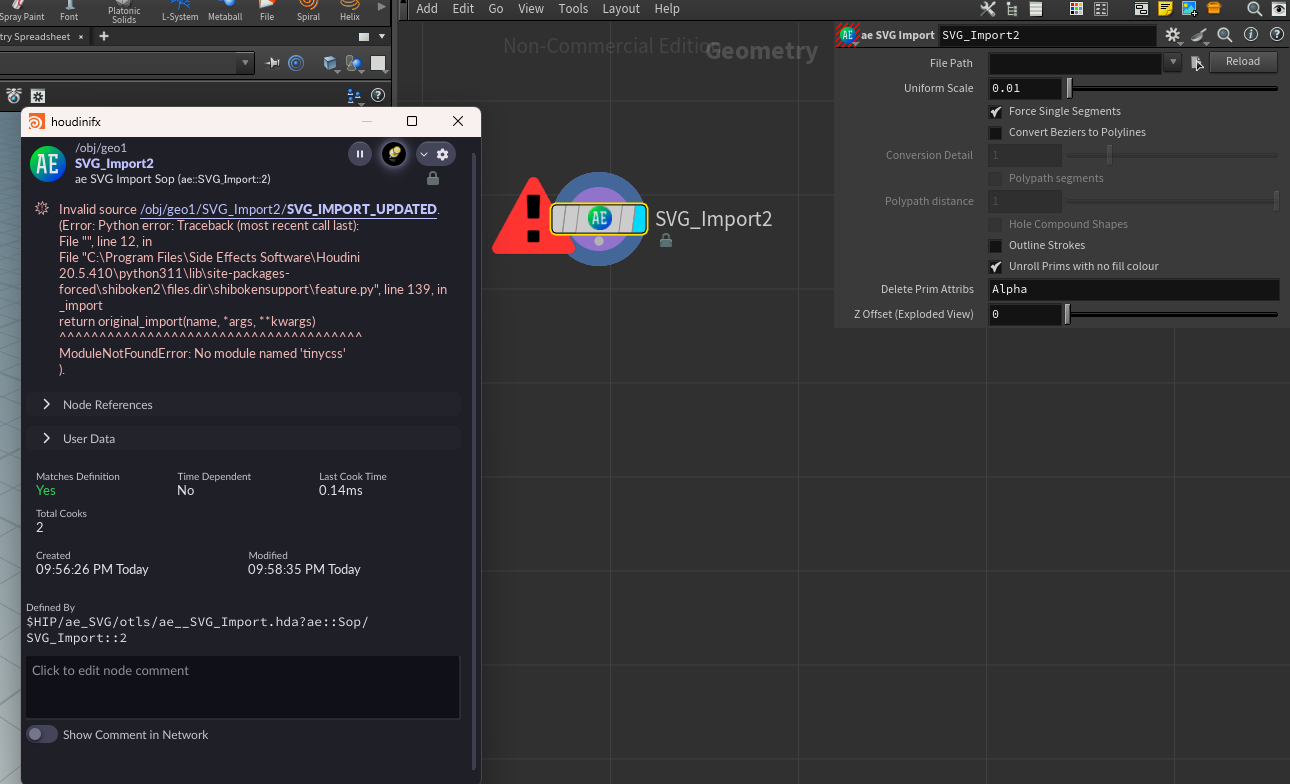Switch to tree view in network editor
Screen dimensions: 1290x784
pos(1012,9)
